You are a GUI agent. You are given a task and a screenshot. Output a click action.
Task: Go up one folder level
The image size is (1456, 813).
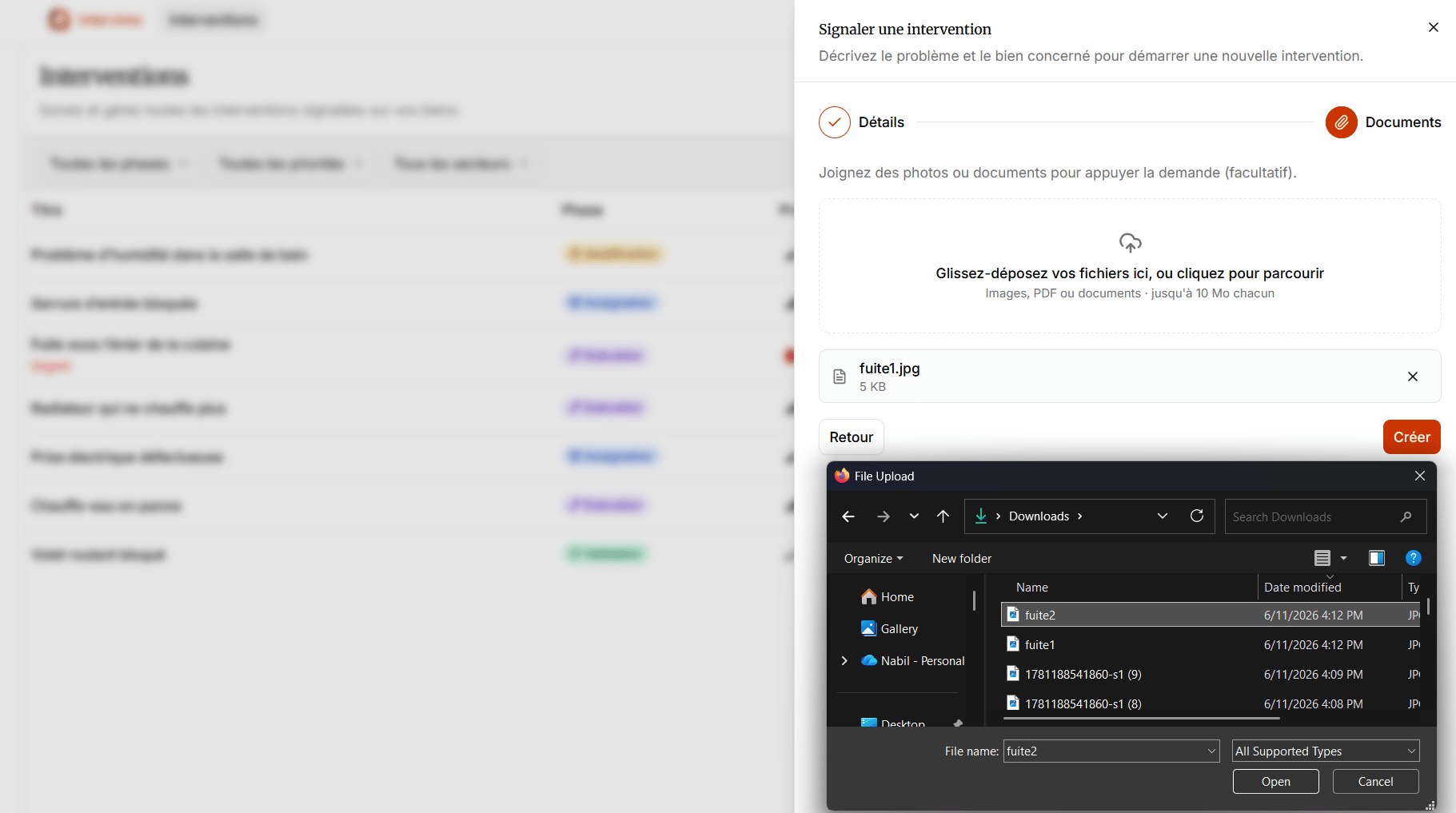click(943, 516)
